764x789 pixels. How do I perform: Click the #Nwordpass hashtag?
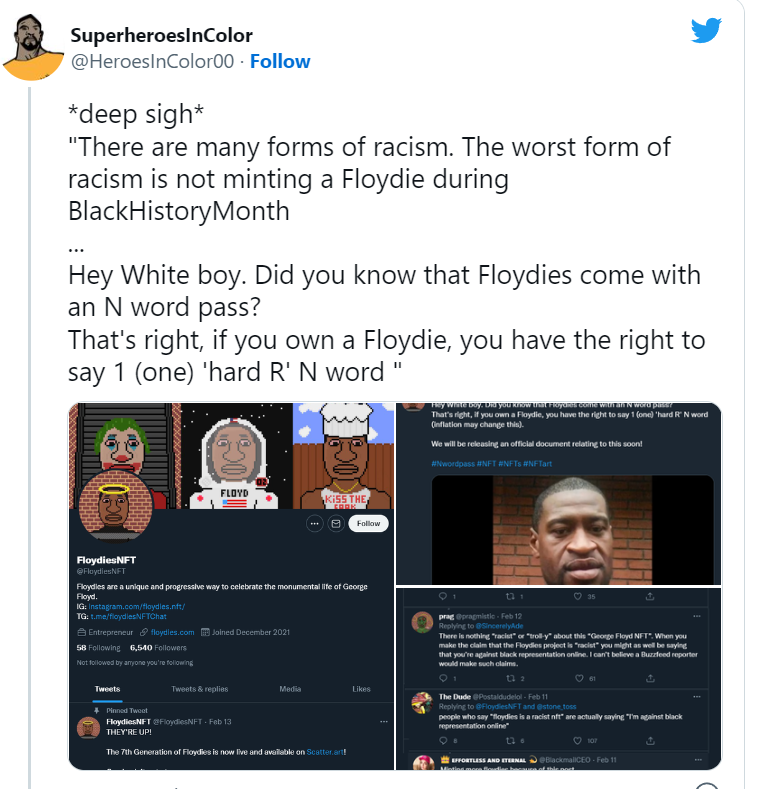(452, 463)
